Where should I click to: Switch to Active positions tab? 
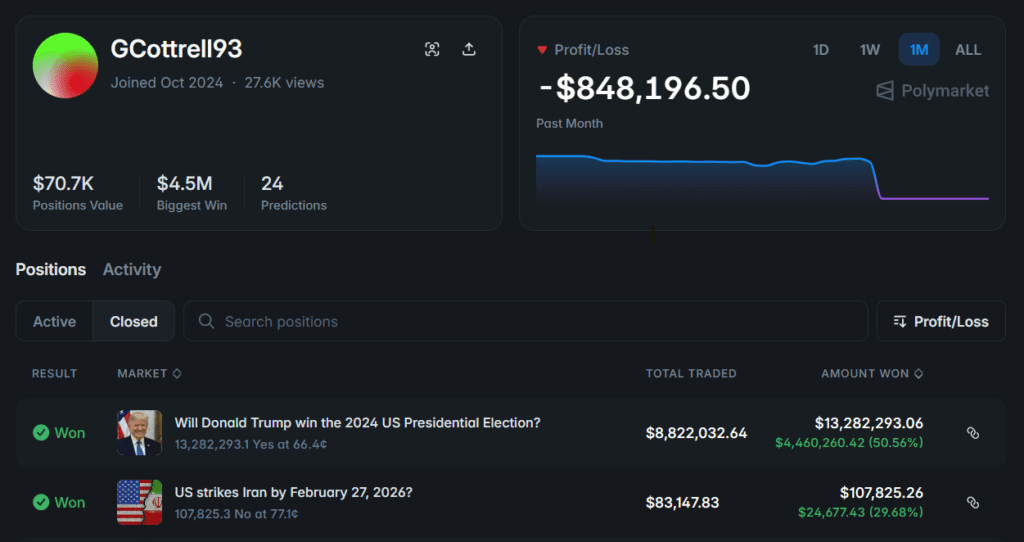(x=54, y=322)
